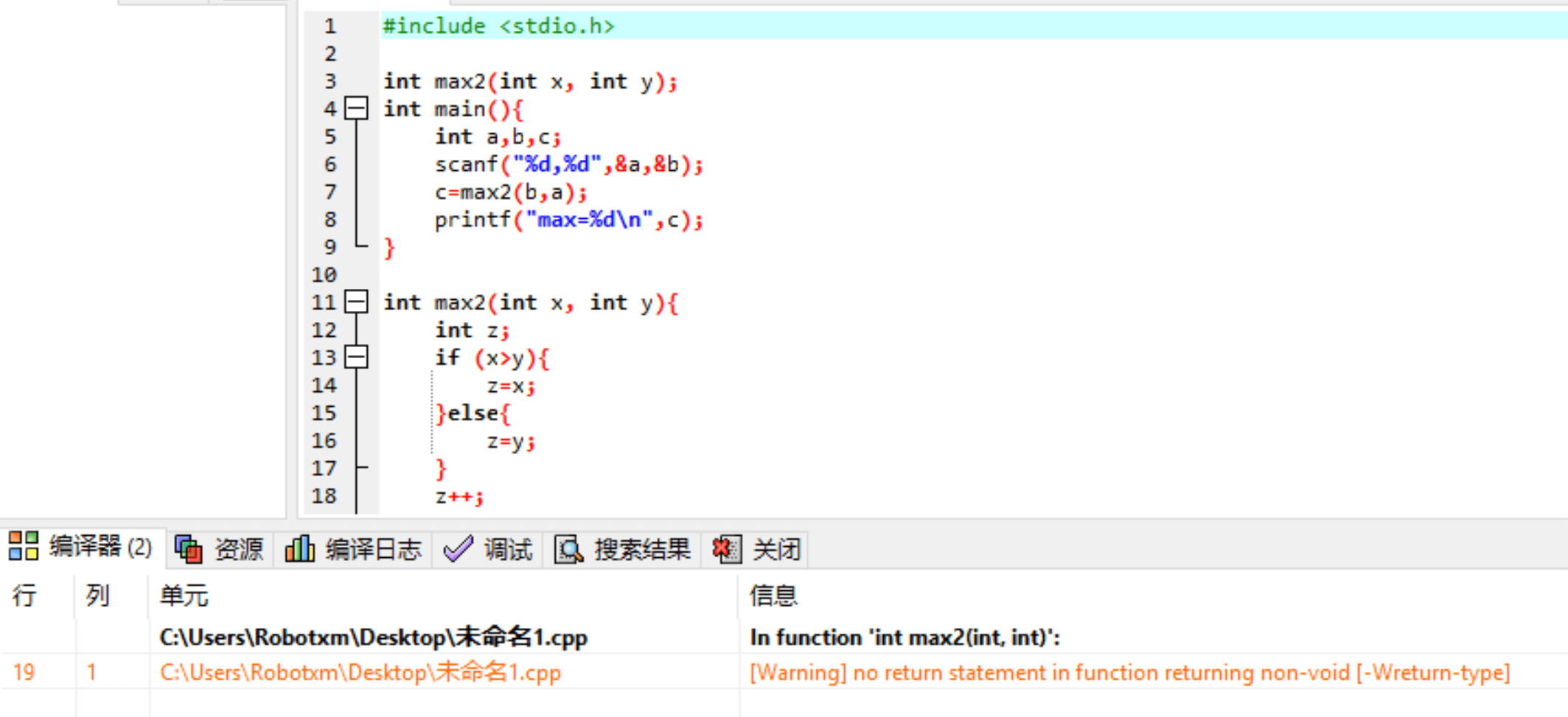Viewport: 1568px width, 717px height.
Task: Select the return-type warning message row
Action: coord(1129,673)
